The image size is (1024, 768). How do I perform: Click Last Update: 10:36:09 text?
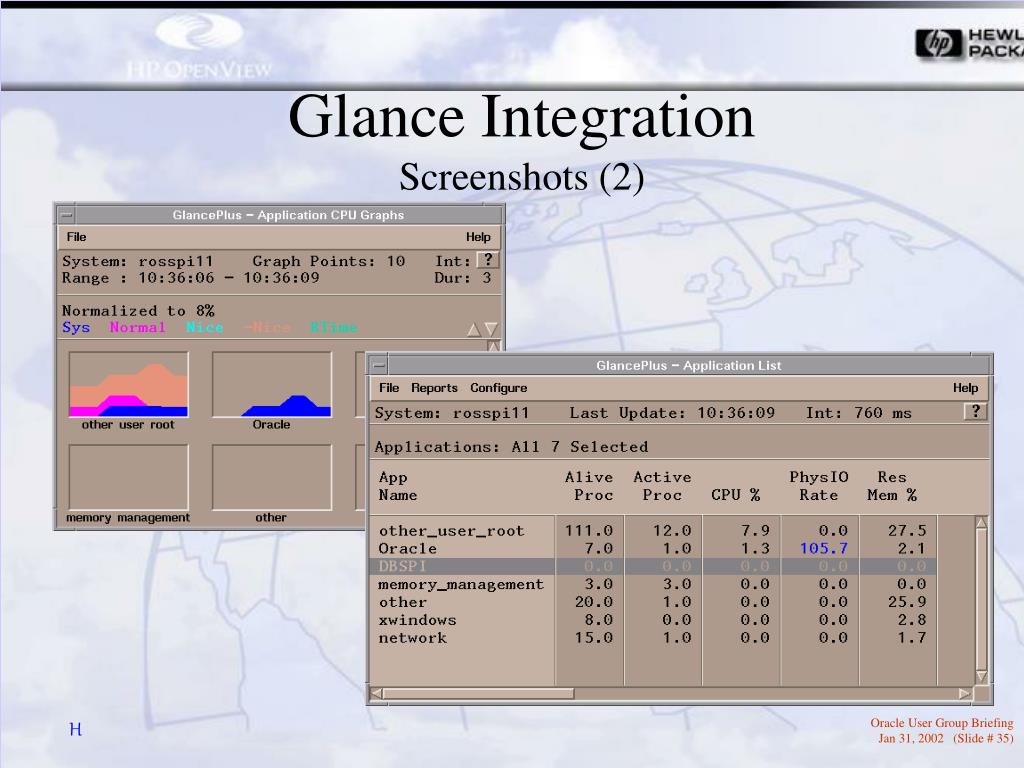[672, 413]
